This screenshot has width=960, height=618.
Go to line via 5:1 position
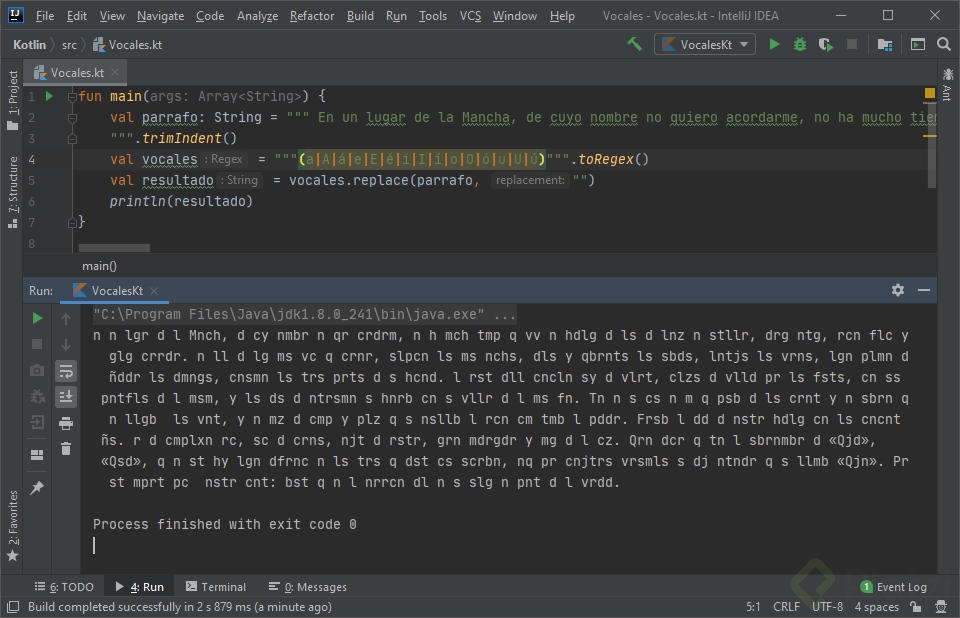pos(753,606)
